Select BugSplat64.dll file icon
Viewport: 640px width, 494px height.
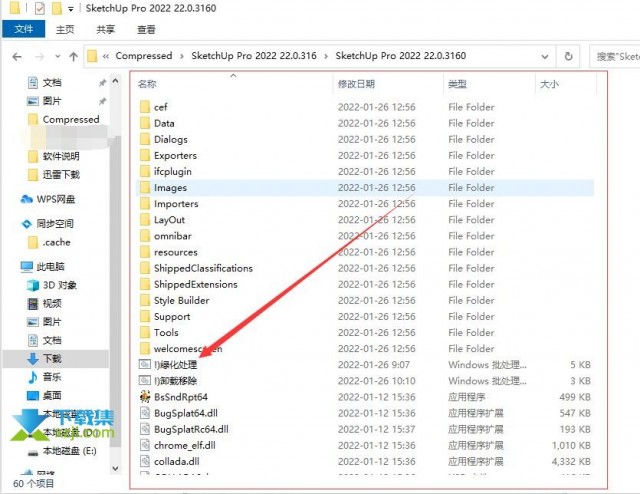coord(145,413)
